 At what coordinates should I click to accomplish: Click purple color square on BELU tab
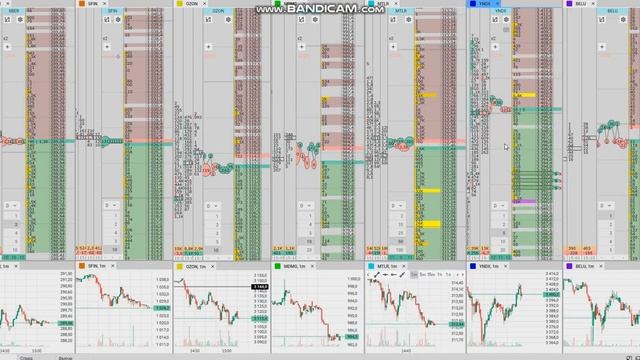click(569, 3)
